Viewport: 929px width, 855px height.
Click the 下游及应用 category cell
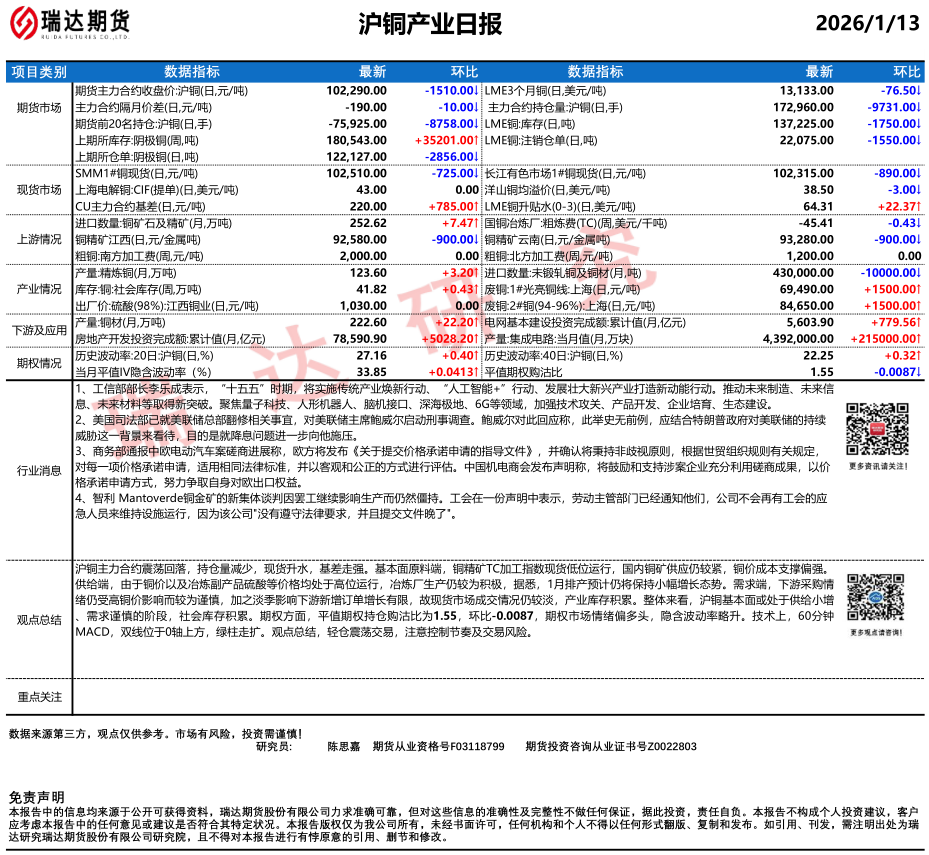tap(39, 330)
